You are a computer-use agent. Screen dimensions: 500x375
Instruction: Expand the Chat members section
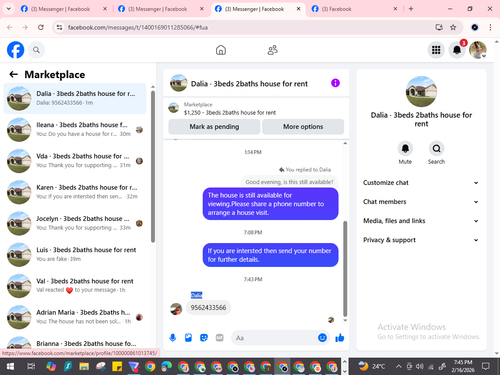pos(421,202)
